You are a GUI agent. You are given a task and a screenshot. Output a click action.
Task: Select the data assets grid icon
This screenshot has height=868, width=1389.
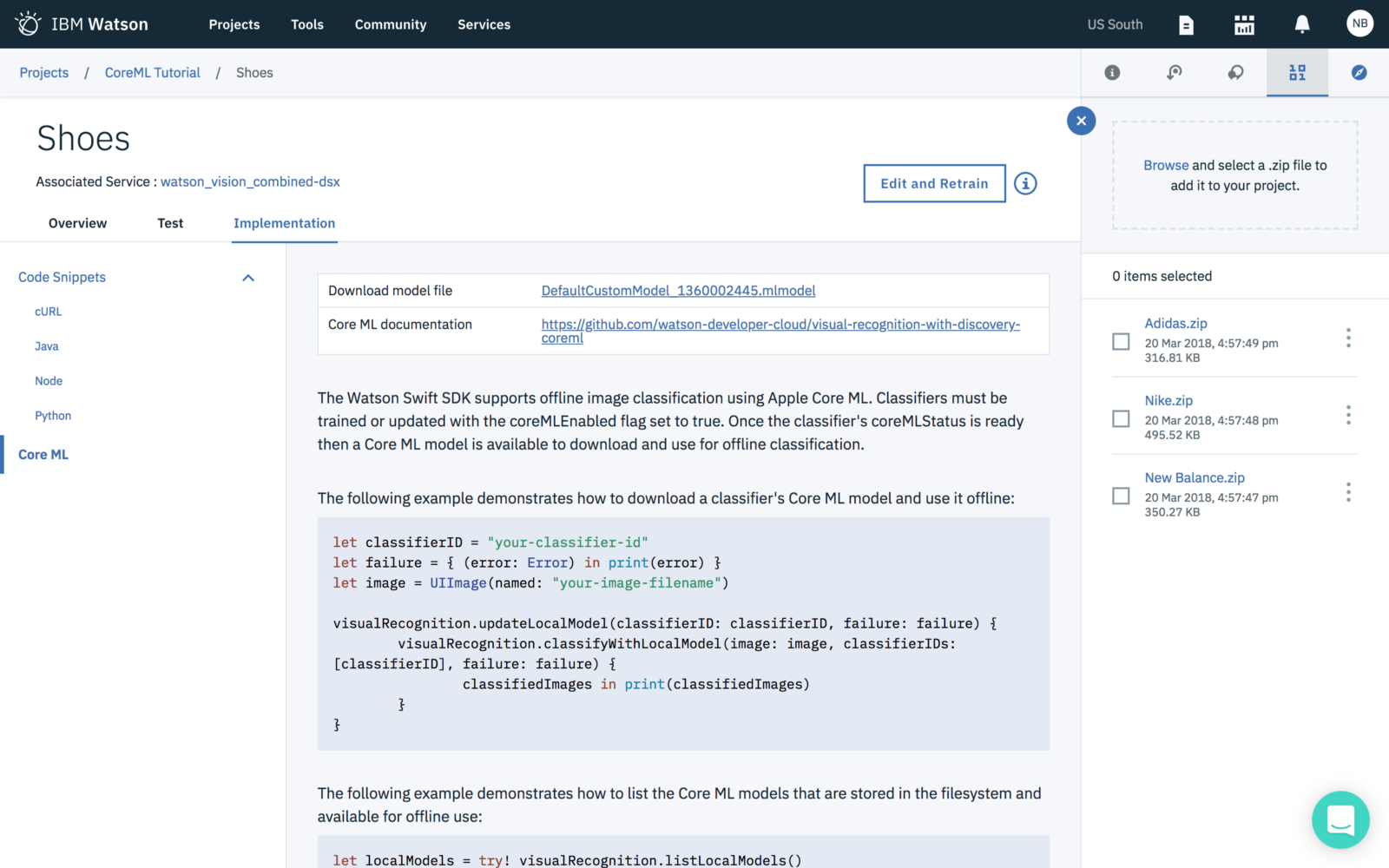[x=1297, y=73]
